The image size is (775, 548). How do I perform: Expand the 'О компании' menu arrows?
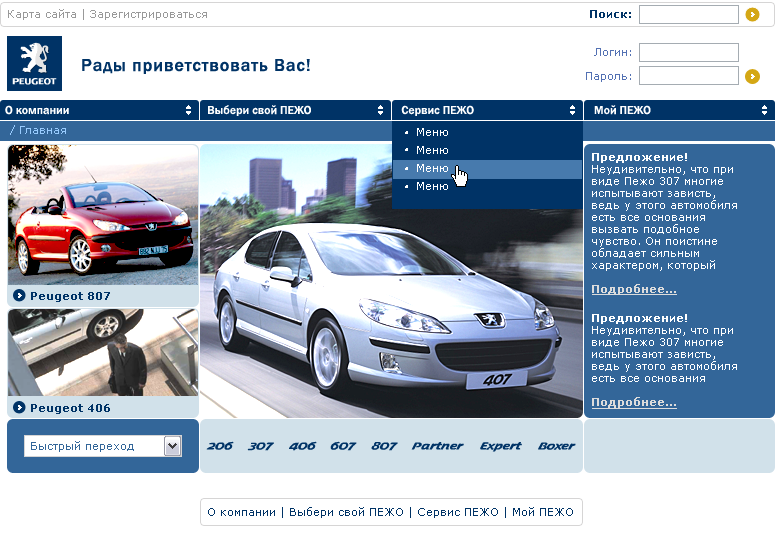coord(189,110)
